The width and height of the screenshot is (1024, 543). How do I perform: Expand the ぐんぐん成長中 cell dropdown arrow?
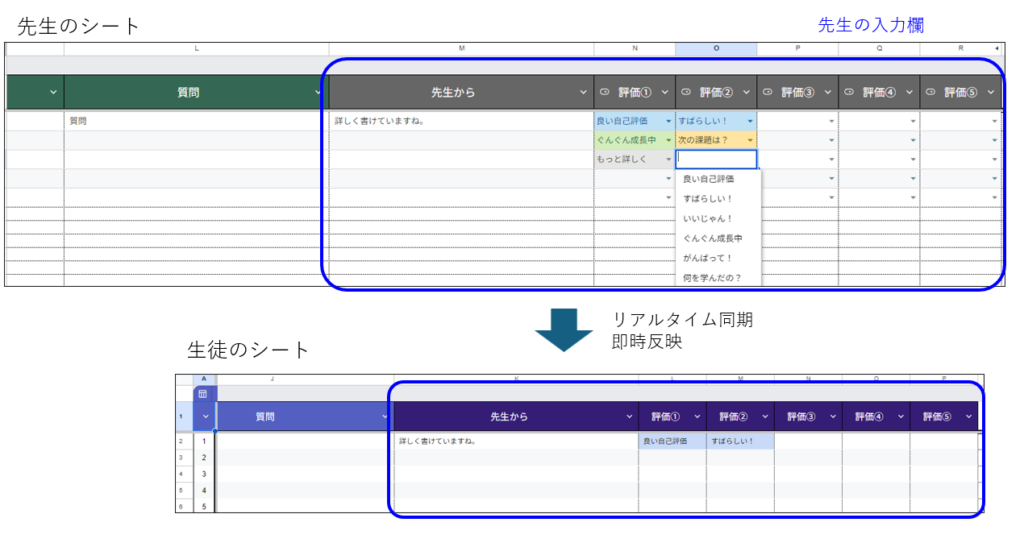coord(669,140)
